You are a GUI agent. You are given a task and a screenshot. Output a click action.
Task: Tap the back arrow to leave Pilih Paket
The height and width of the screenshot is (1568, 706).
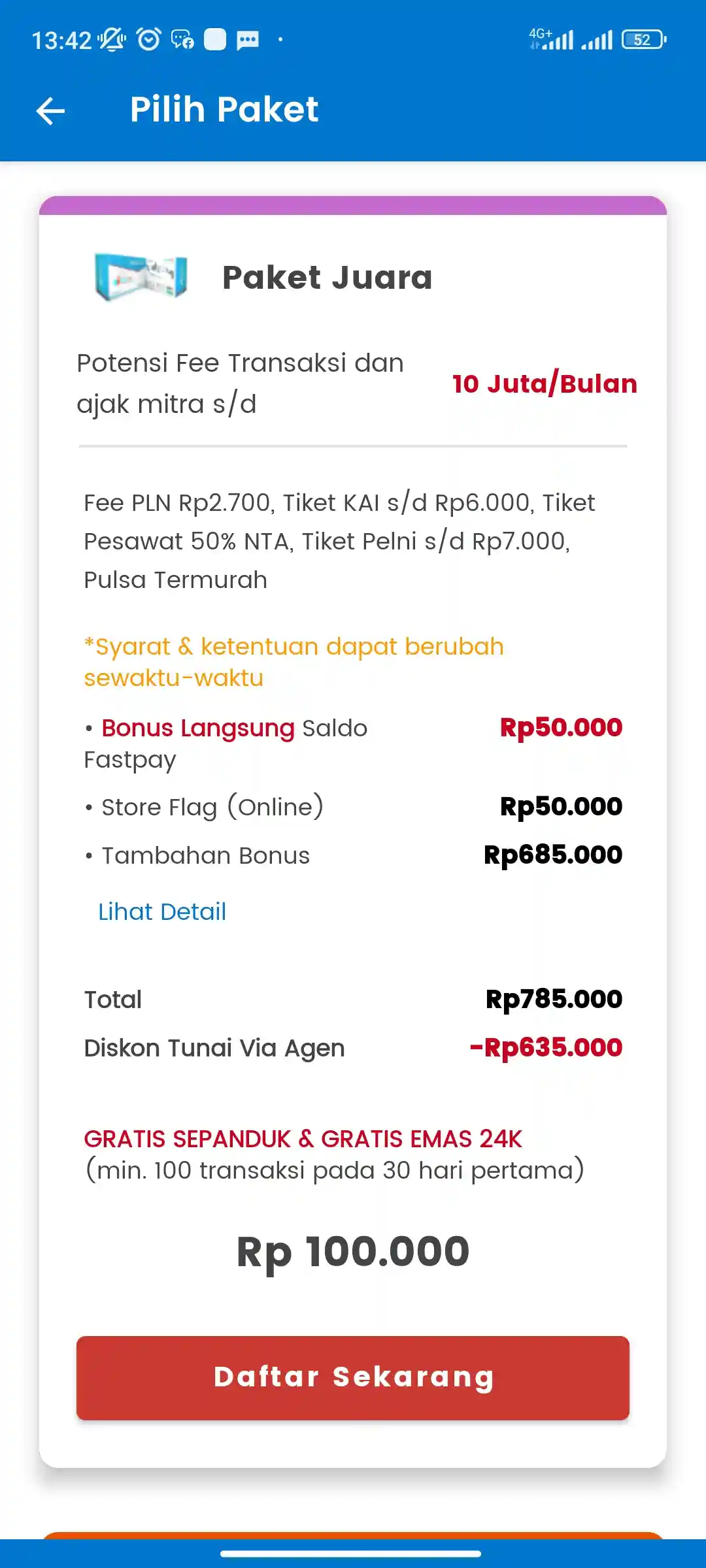tap(49, 110)
